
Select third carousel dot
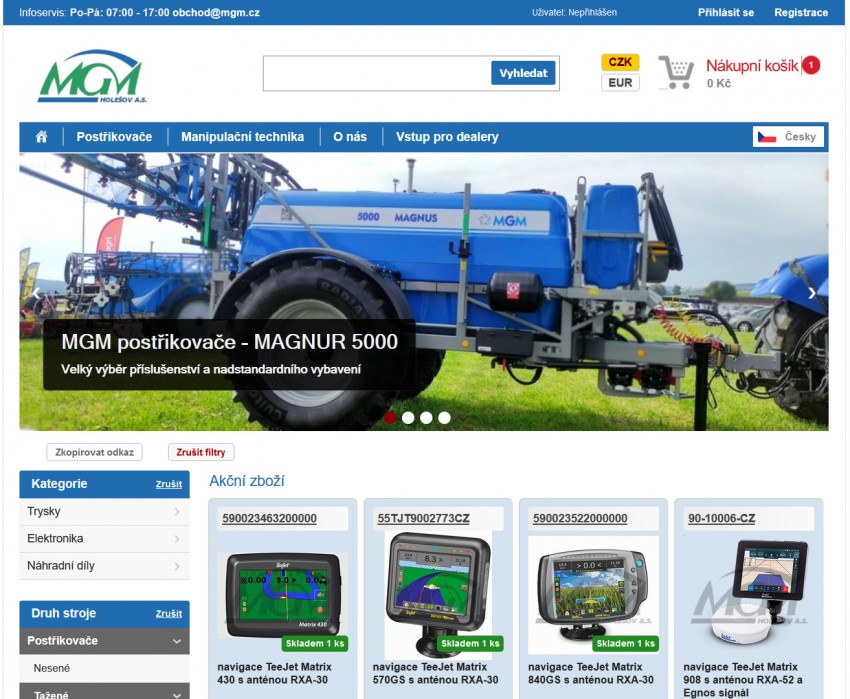[x=426, y=418]
